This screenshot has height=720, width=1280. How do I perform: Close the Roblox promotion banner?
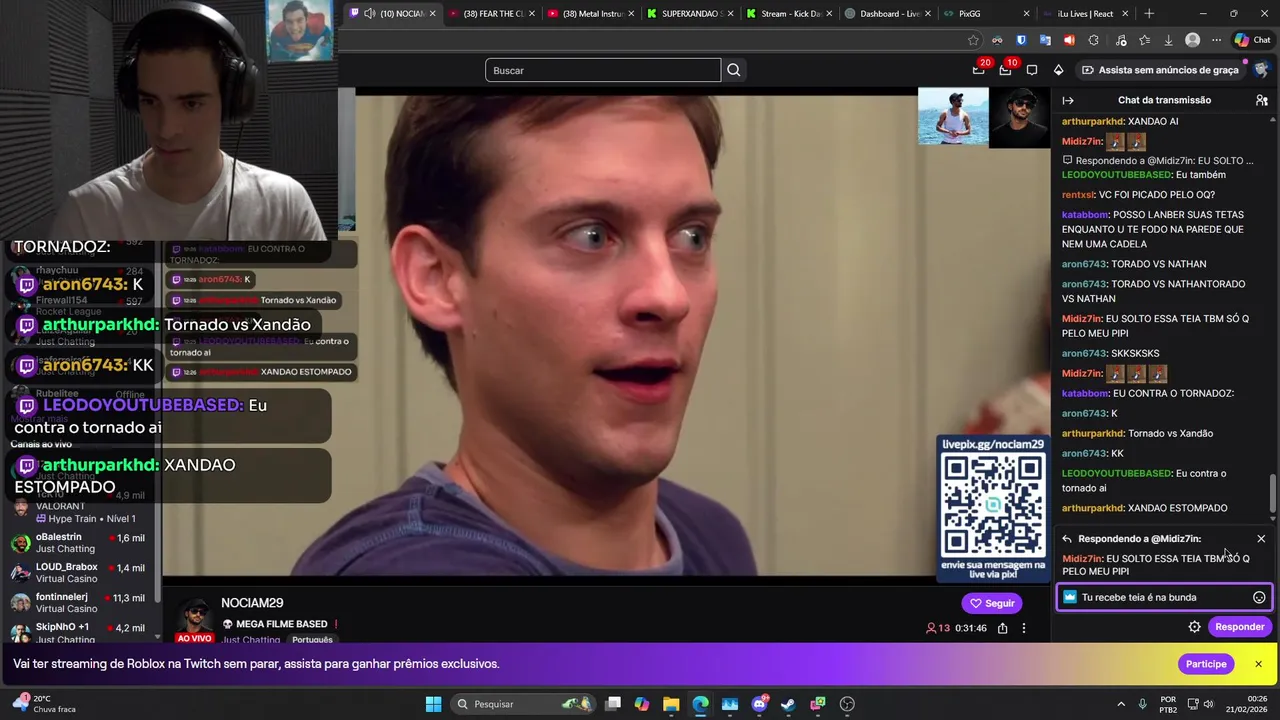[1258, 664]
